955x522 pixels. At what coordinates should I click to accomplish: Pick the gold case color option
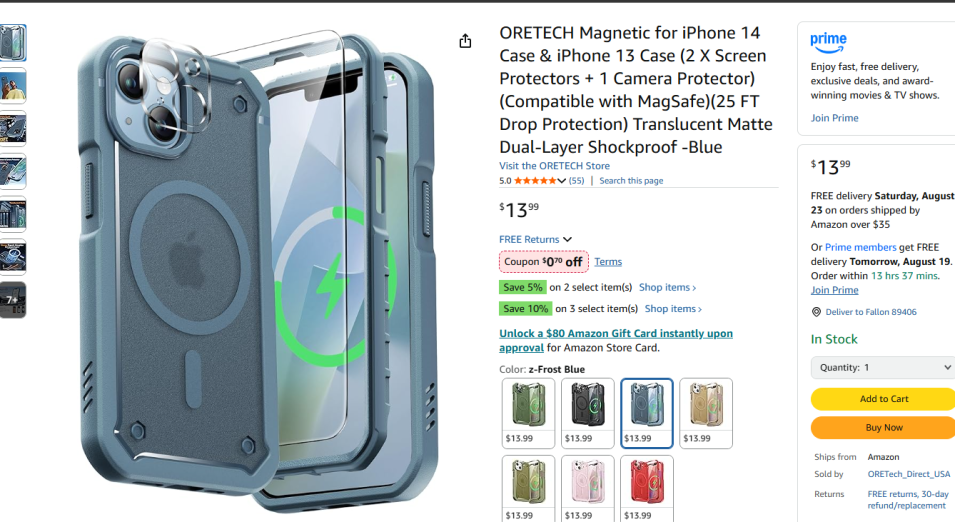[x=706, y=413]
